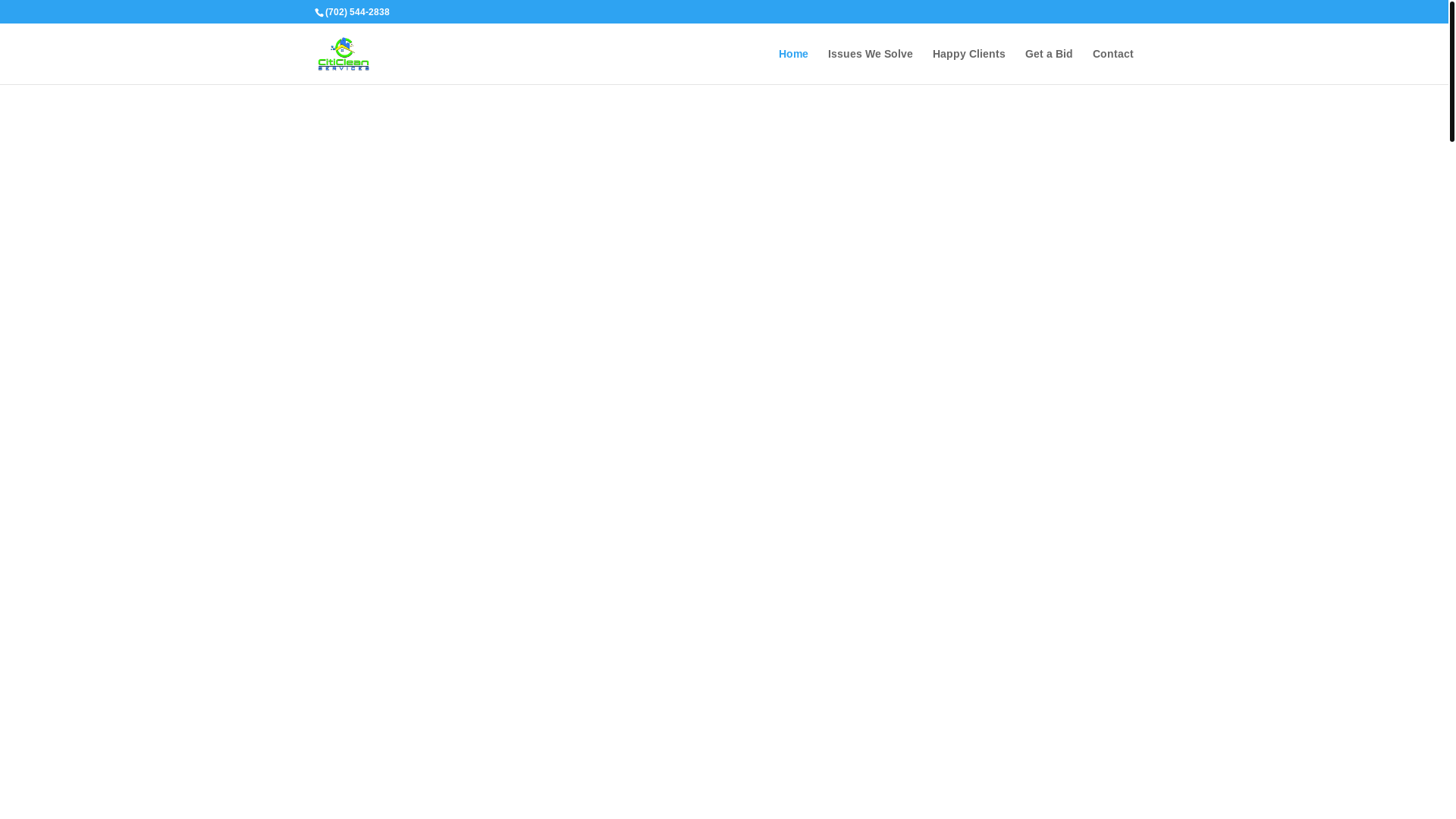Go to Issues We Solve page

tap(870, 54)
